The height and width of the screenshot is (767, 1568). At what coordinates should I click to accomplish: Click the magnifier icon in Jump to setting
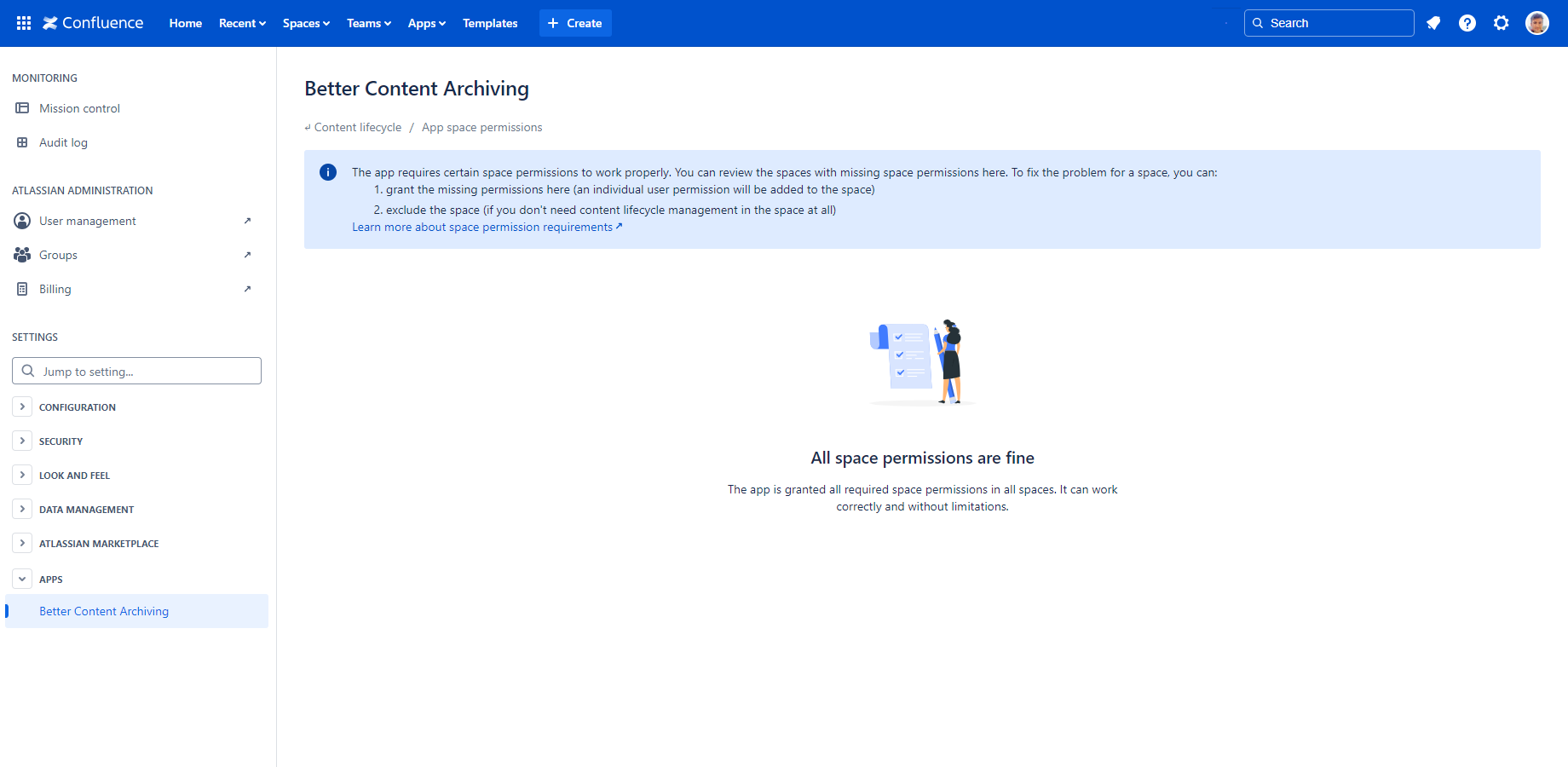(x=28, y=371)
